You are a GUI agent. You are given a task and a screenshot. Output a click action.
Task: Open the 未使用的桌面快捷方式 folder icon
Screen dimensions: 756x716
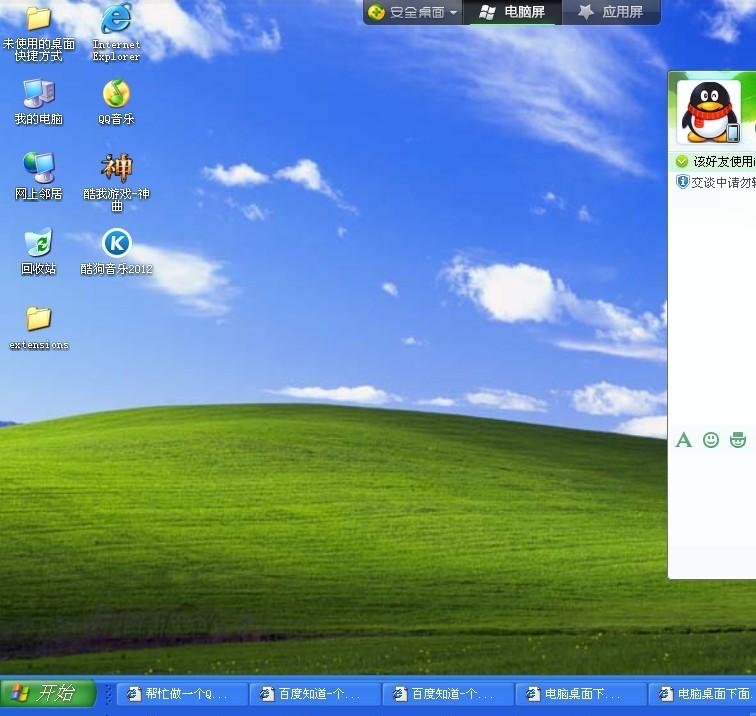[39, 19]
